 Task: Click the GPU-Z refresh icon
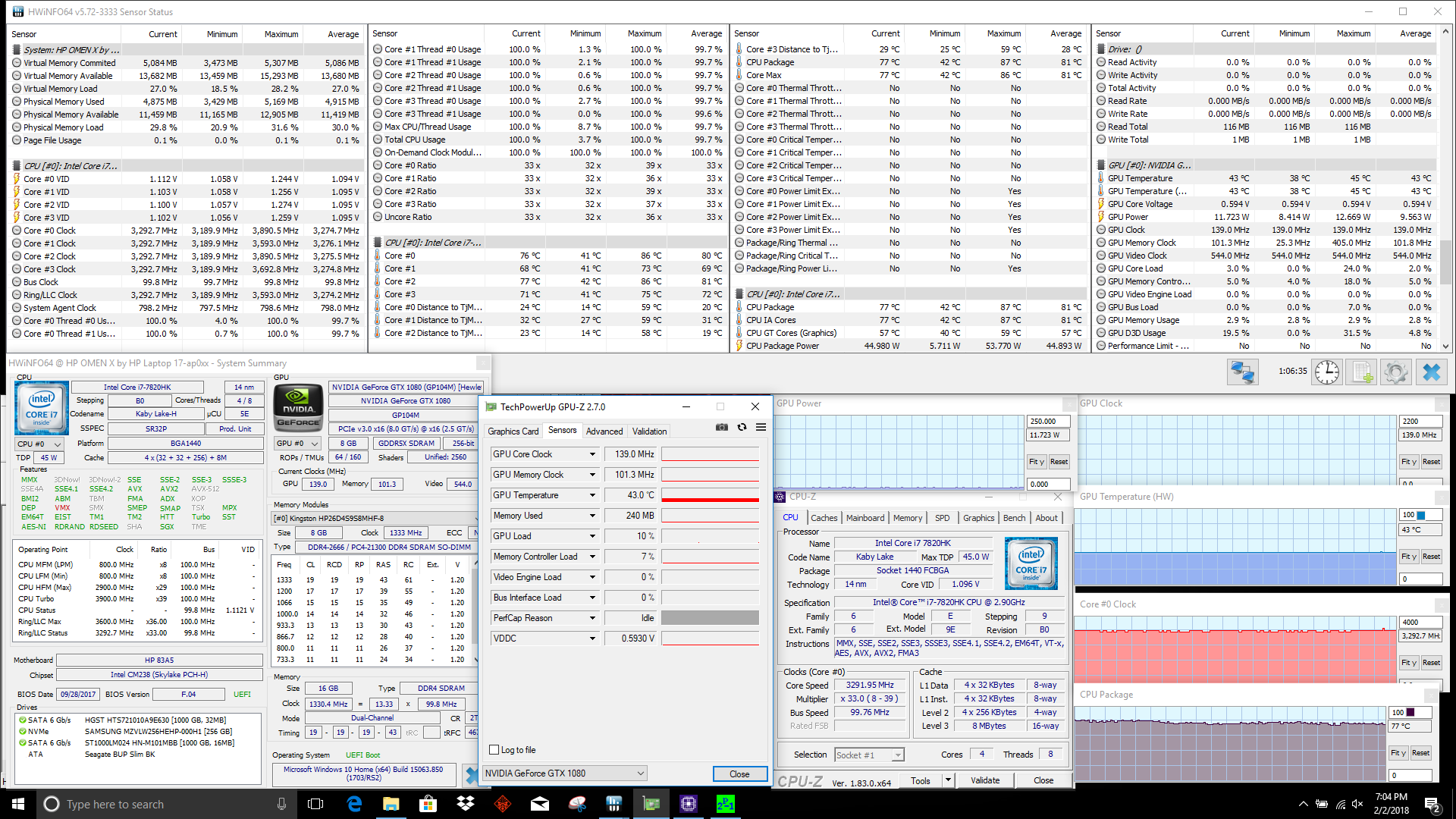[x=742, y=428]
